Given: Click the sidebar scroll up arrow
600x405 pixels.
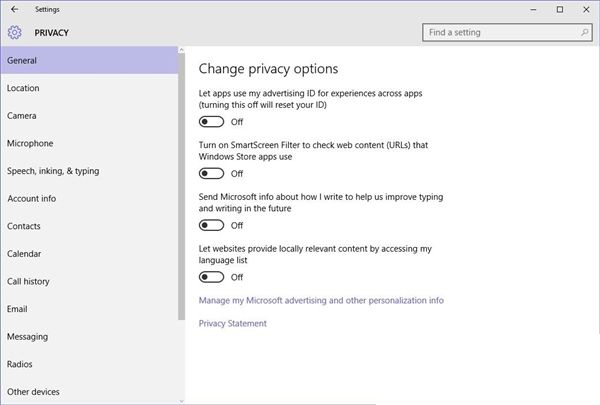Looking at the screenshot, I should 181,50.
